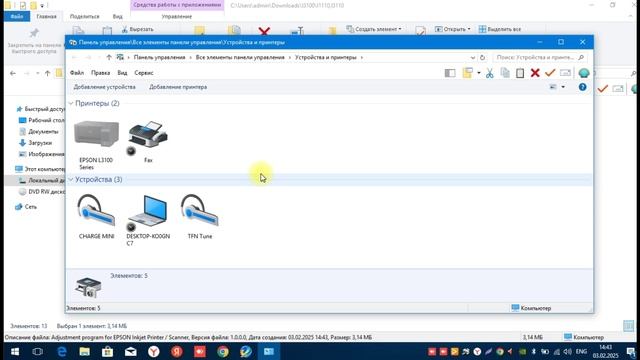
Task: Click the orange checkmark Properties icon
Action: click(x=550, y=73)
